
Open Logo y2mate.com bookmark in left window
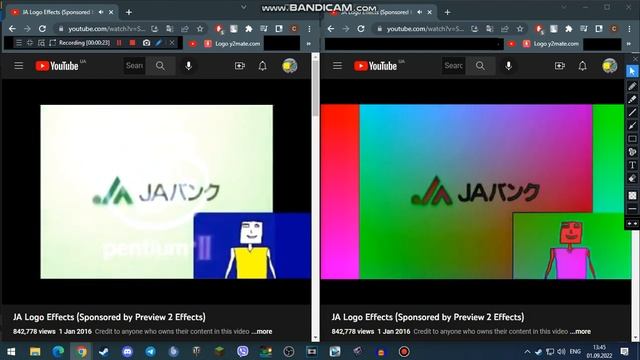tap(232, 43)
